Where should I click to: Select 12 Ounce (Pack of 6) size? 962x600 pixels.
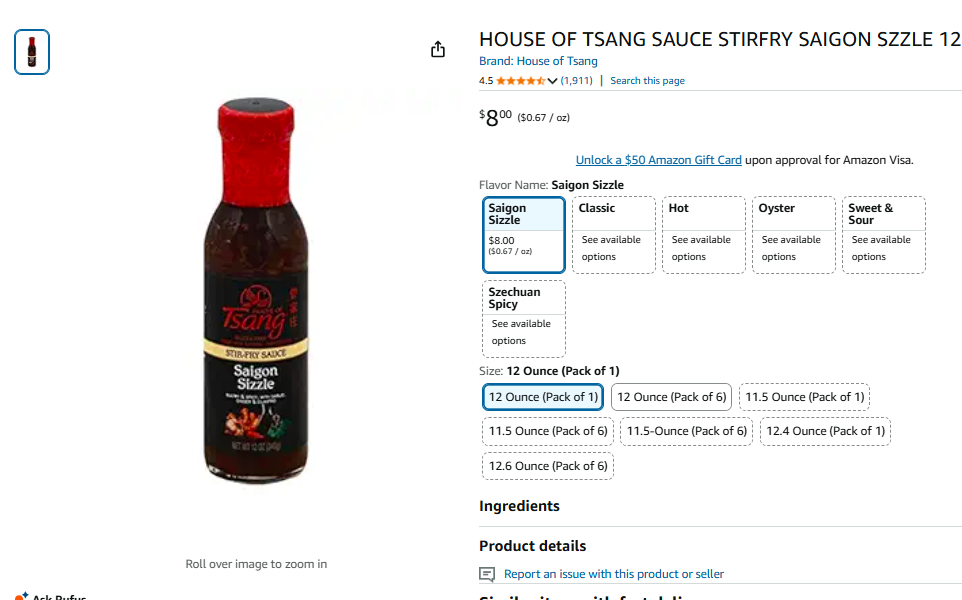coord(671,397)
